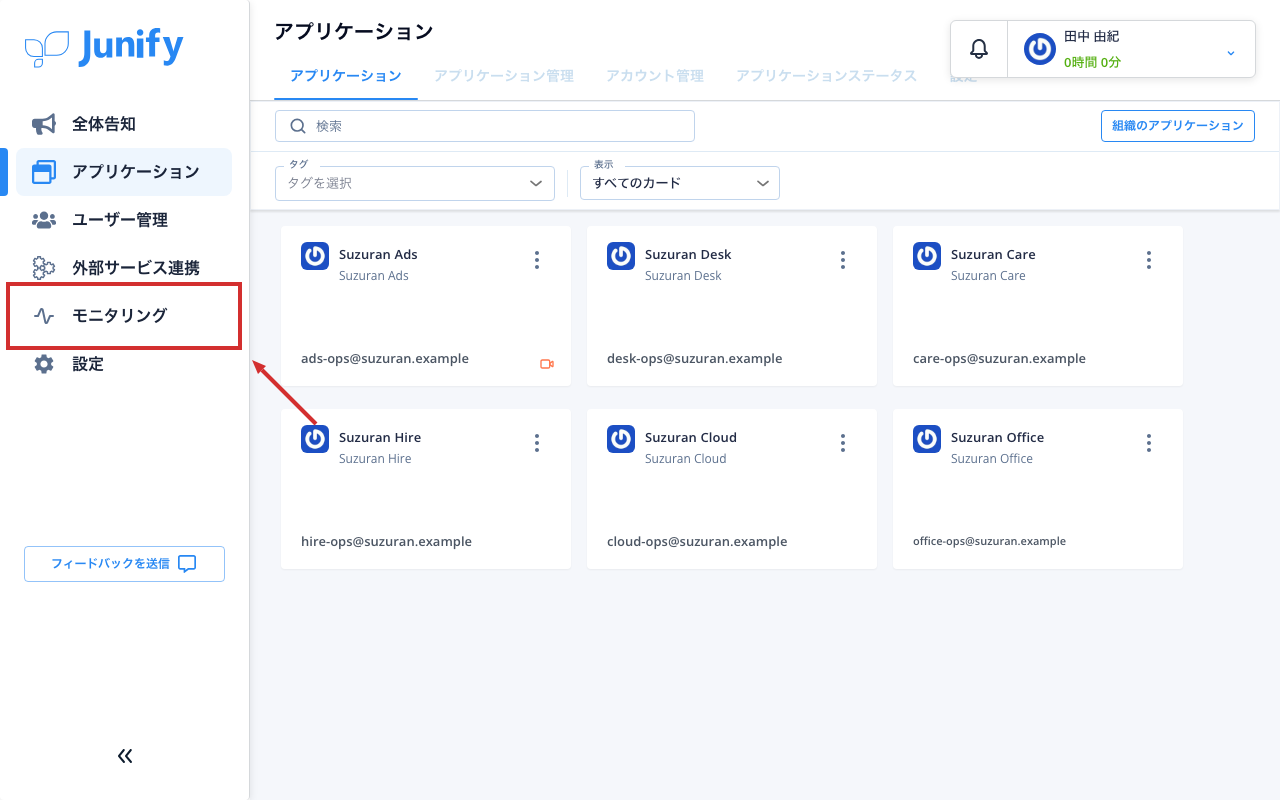Screen dimensions: 1280x800
Task: Open ユーザー管理 in the sidebar
Action: (x=124, y=220)
